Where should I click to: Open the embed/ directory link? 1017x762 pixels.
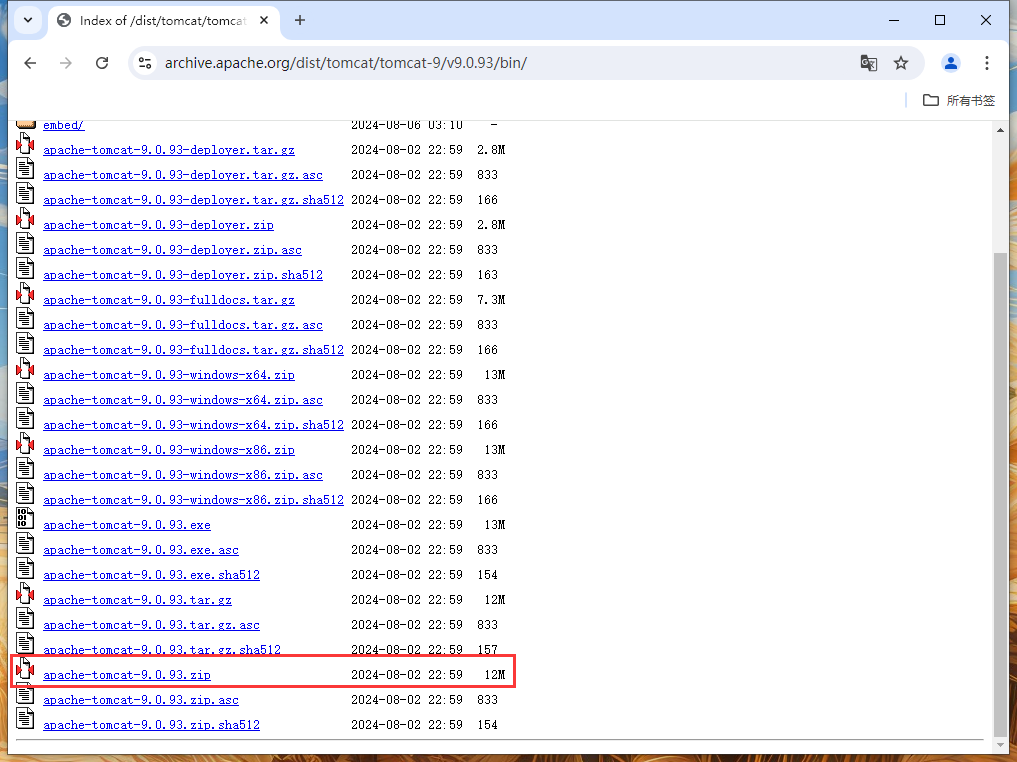pos(64,125)
